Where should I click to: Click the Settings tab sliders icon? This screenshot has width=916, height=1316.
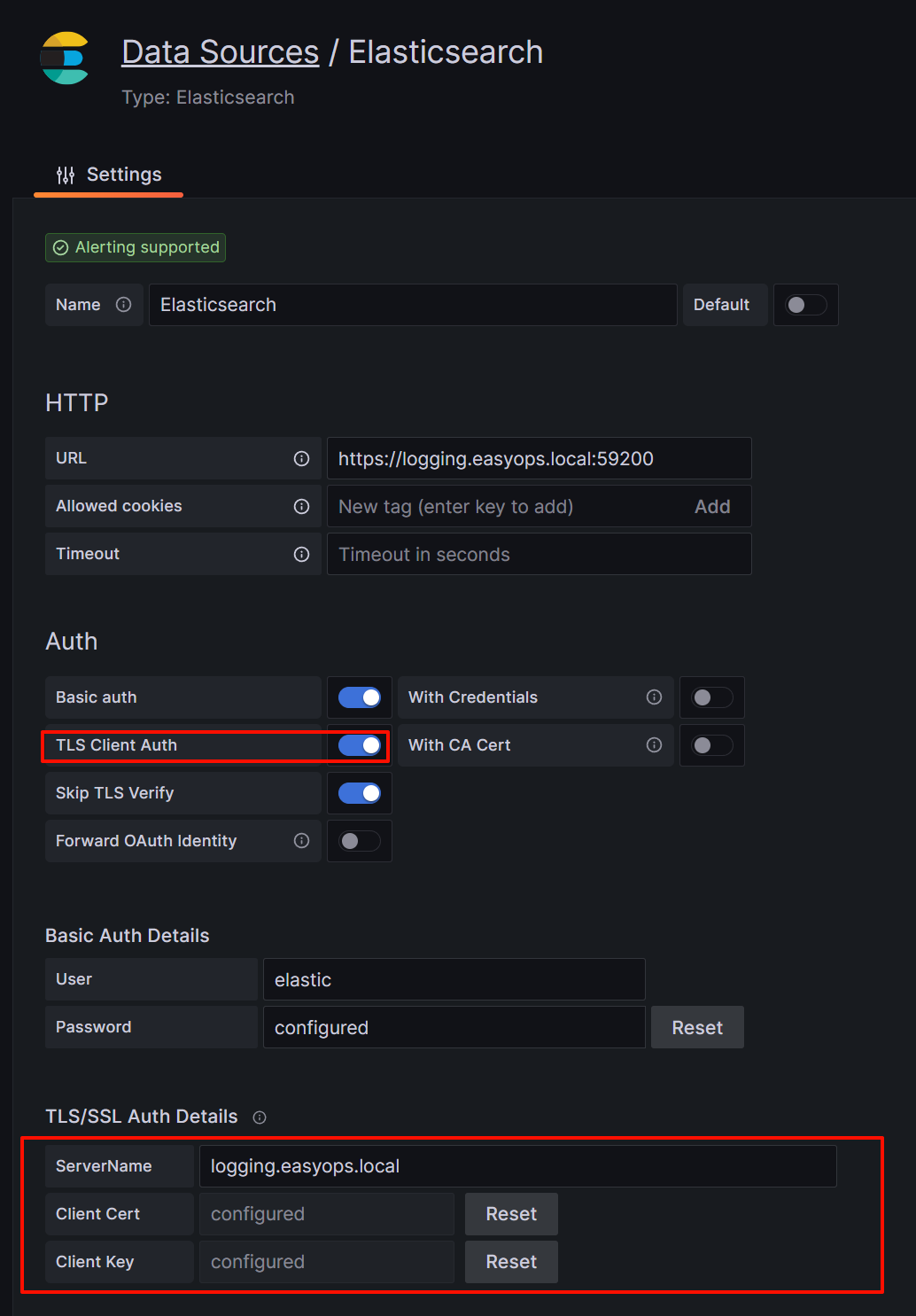point(66,175)
